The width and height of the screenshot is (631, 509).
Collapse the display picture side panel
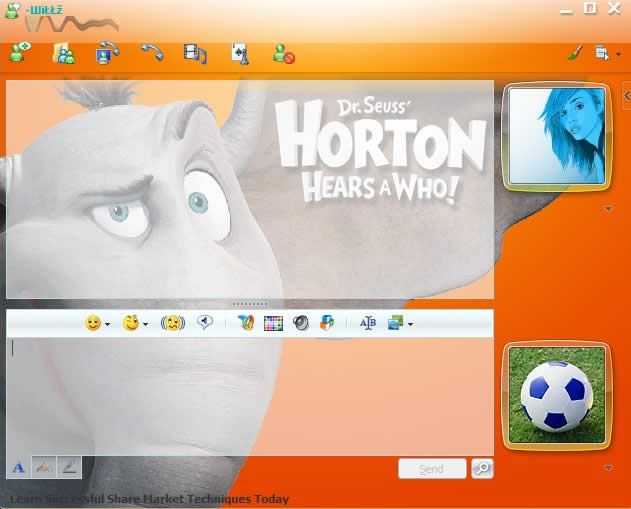[x=627, y=96]
